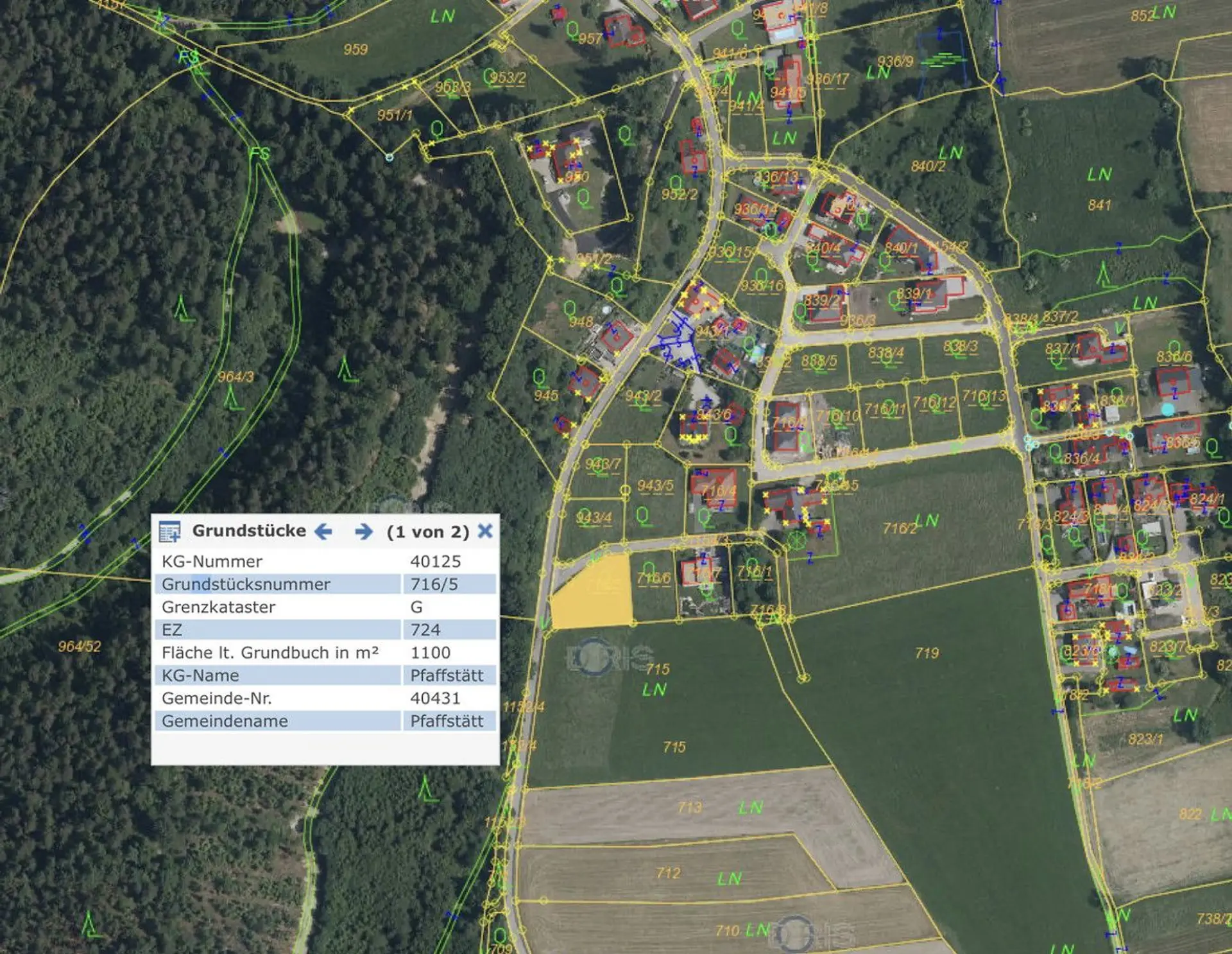Viewport: 1232px width, 954px height.
Task: Select parcel 959 near top of map
Action: click(355, 50)
